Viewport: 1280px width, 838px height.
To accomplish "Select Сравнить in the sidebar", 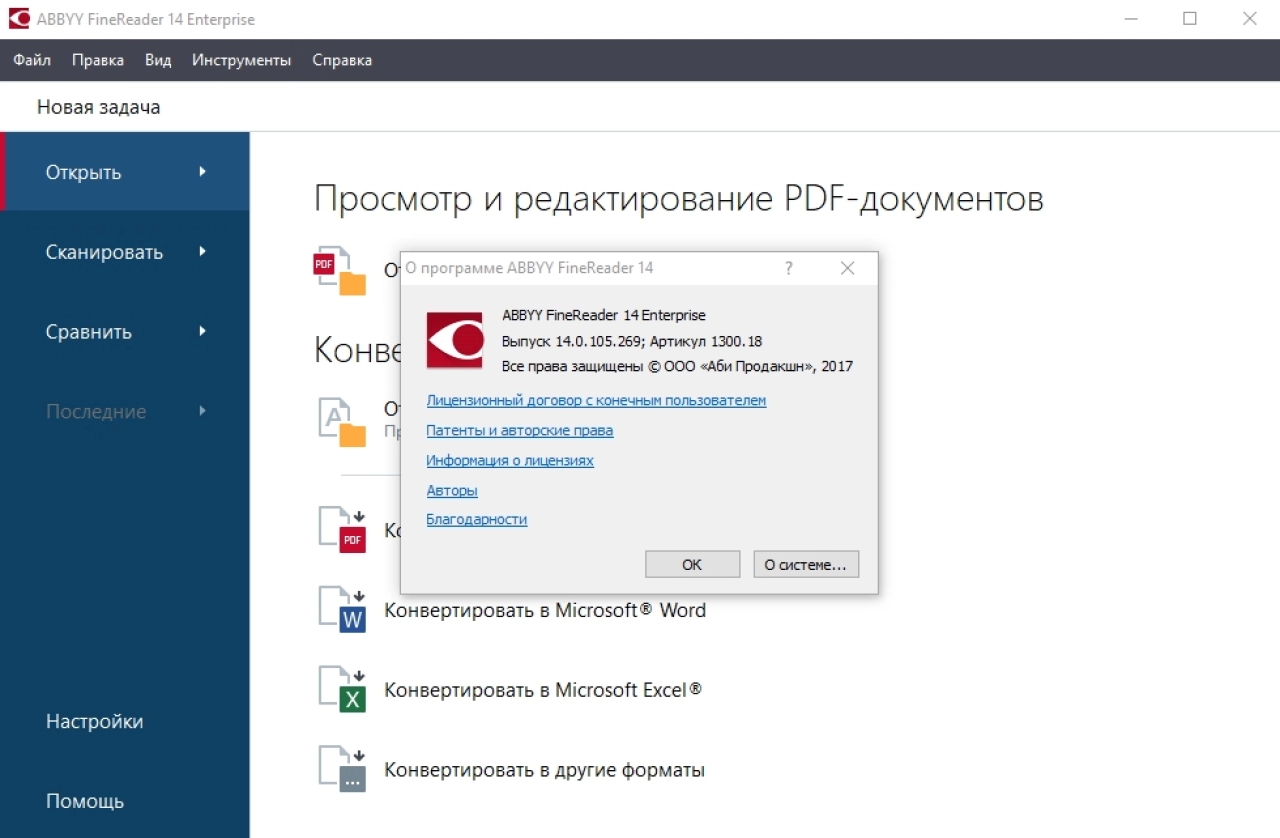I will [x=125, y=331].
